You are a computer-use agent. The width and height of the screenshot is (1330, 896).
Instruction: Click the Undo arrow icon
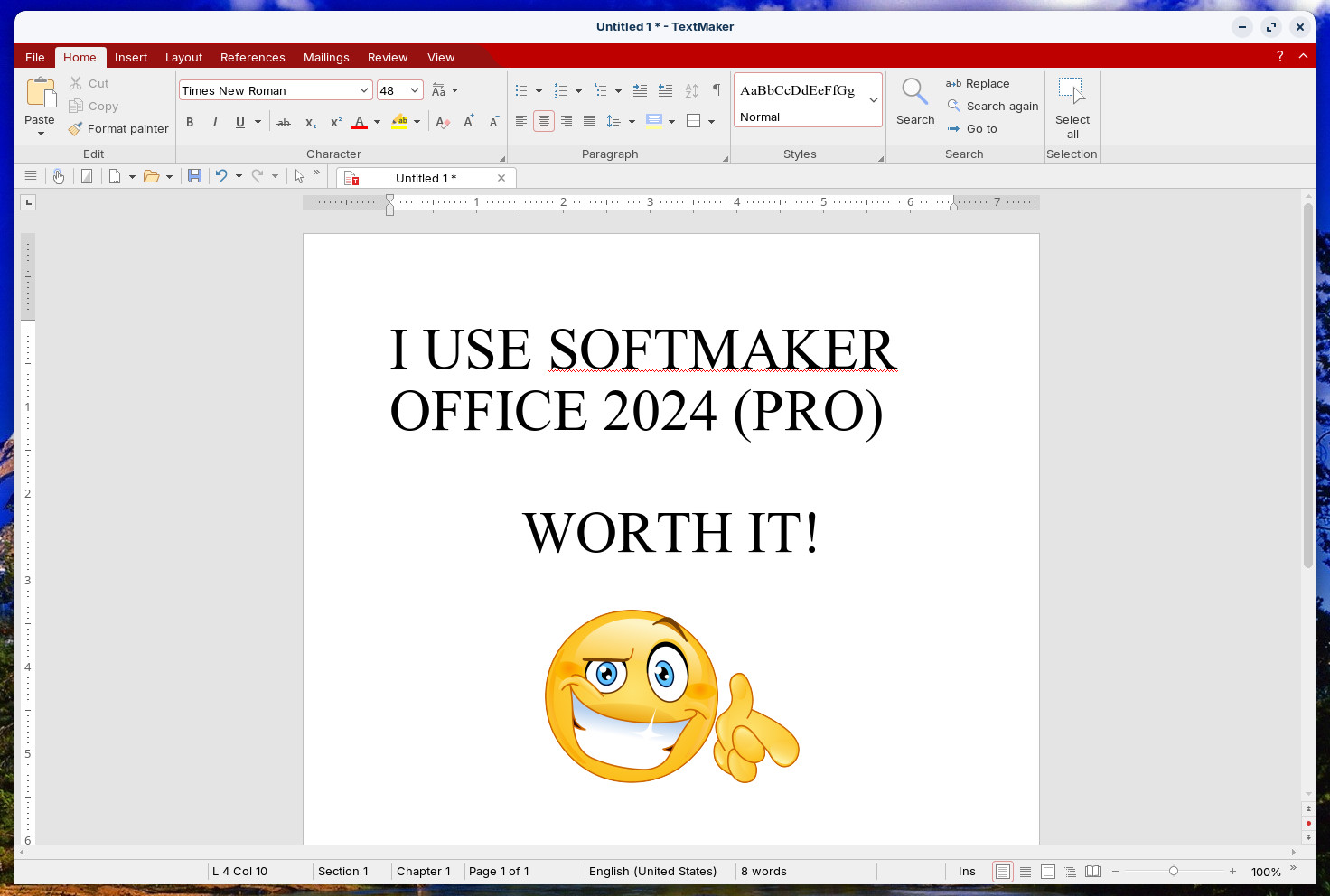(x=221, y=176)
